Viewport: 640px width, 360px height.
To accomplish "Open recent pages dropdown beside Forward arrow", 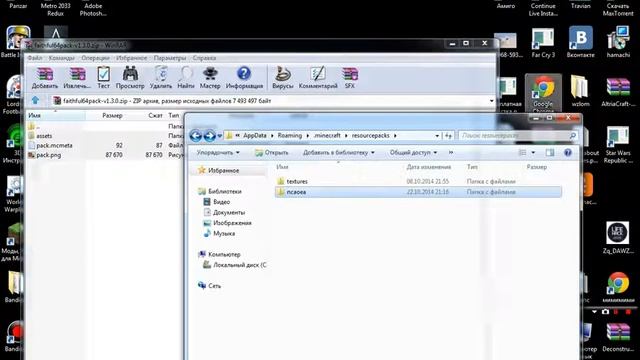I will click(x=220, y=136).
